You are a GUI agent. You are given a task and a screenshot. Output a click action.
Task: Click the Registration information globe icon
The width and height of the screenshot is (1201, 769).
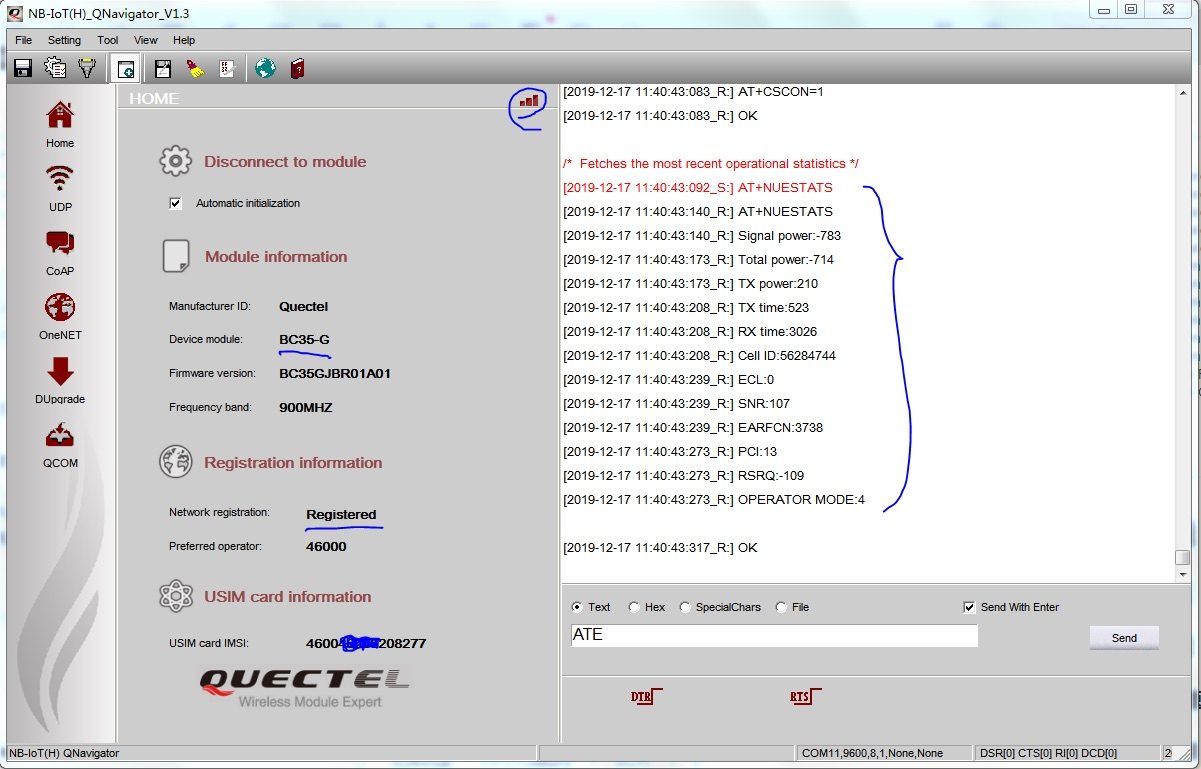coord(175,462)
